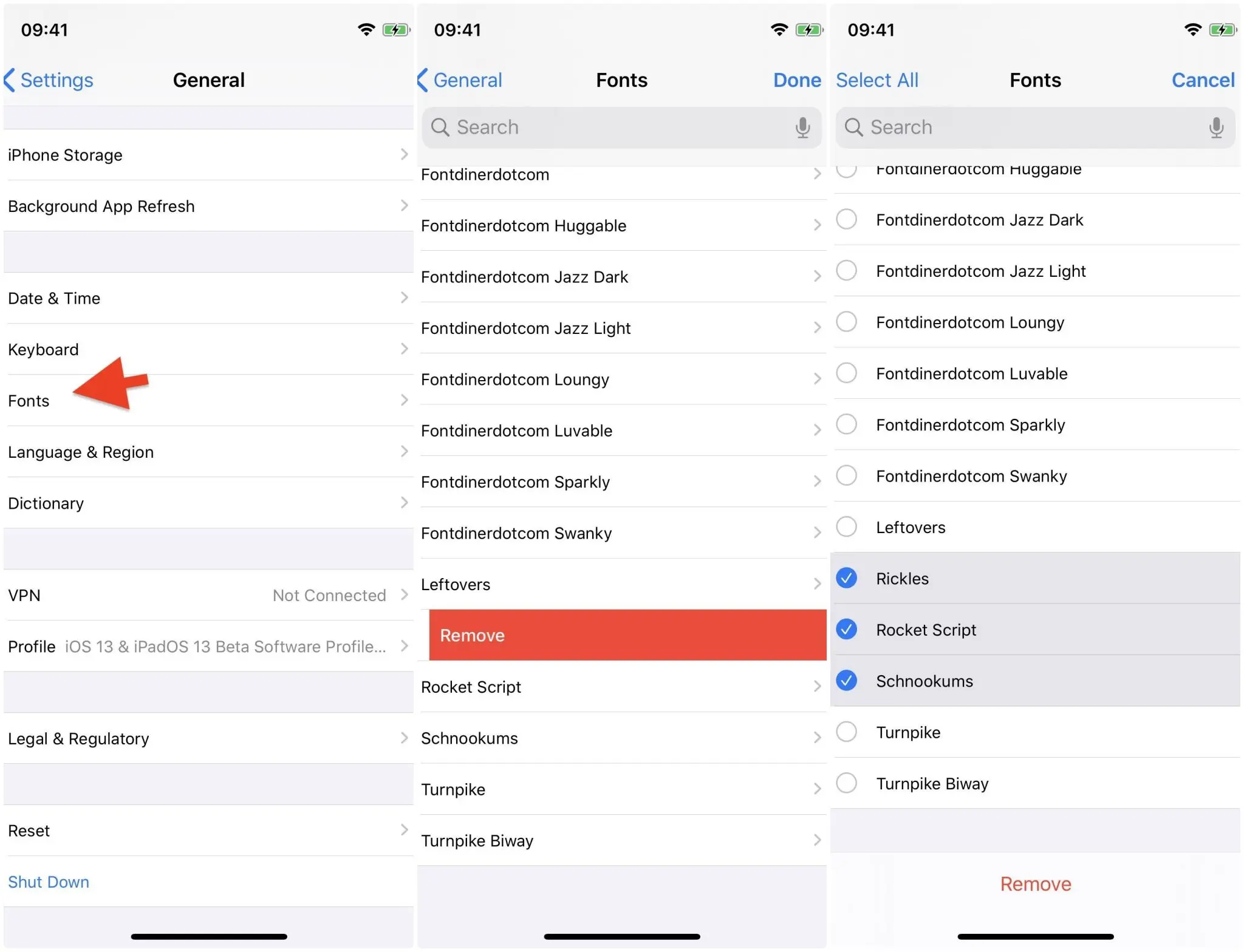This screenshot has width=1244, height=952.
Task: Select the Rickles font radio button
Action: point(850,577)
